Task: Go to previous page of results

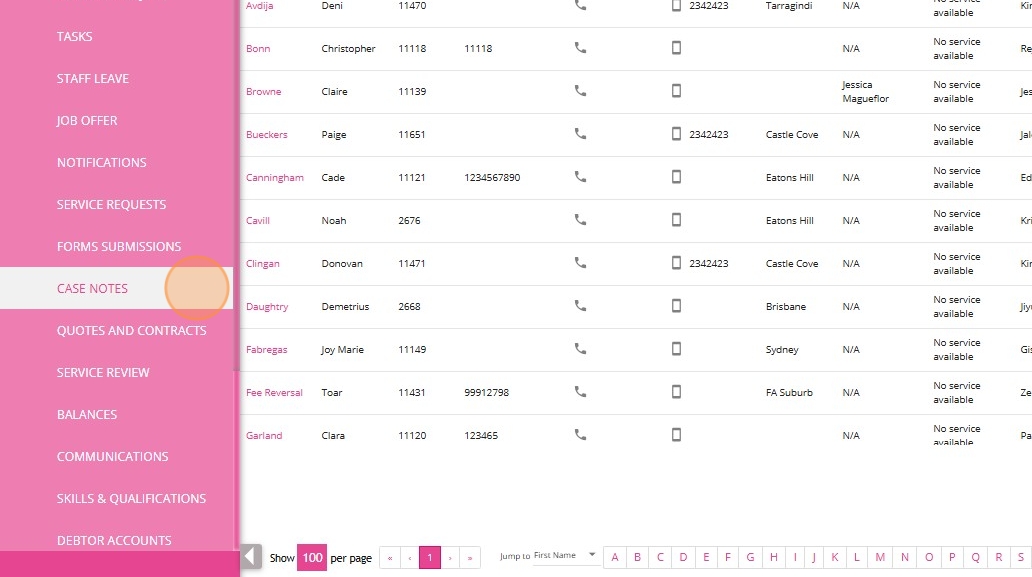Action: coord(410,558)
